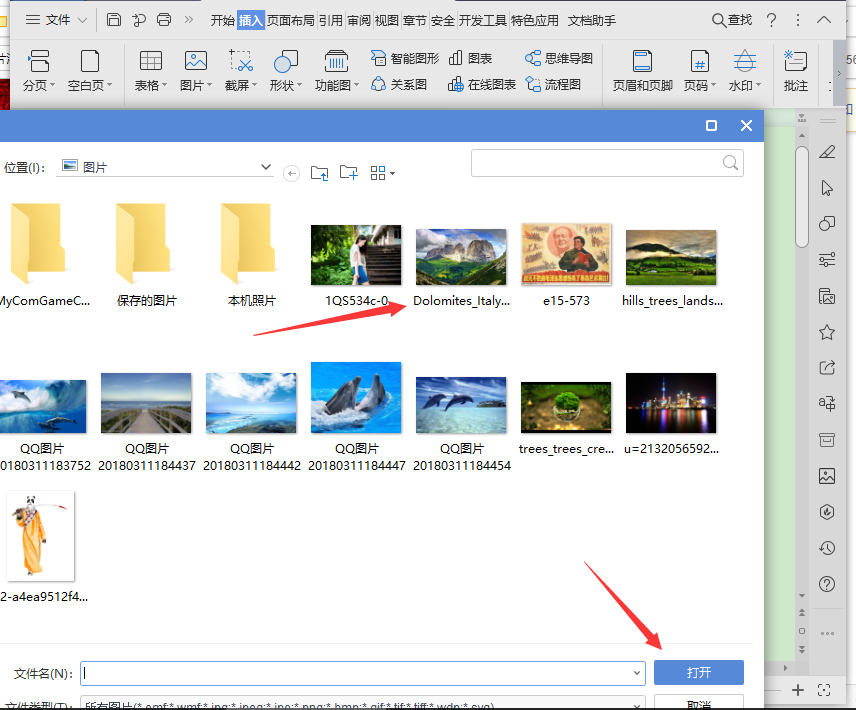Insert a 分页 page break
Viewport: 856px width, 710px height.
coord(39,70)
